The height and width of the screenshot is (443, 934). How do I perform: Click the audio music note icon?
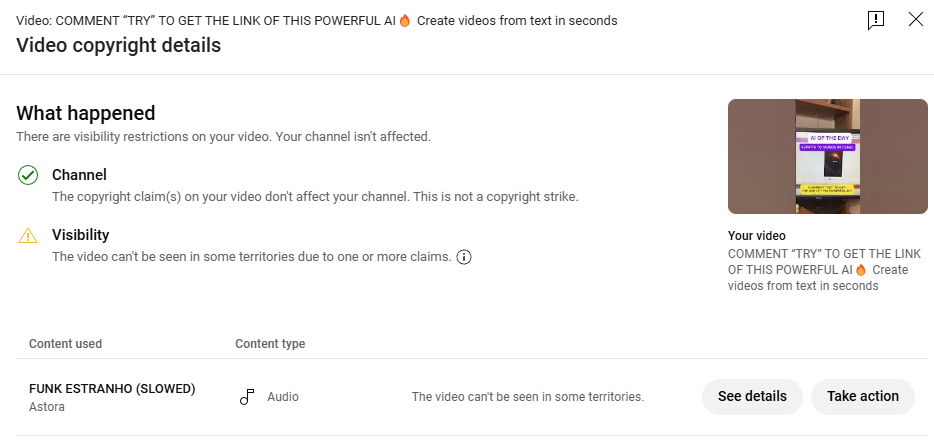(247, 397)
